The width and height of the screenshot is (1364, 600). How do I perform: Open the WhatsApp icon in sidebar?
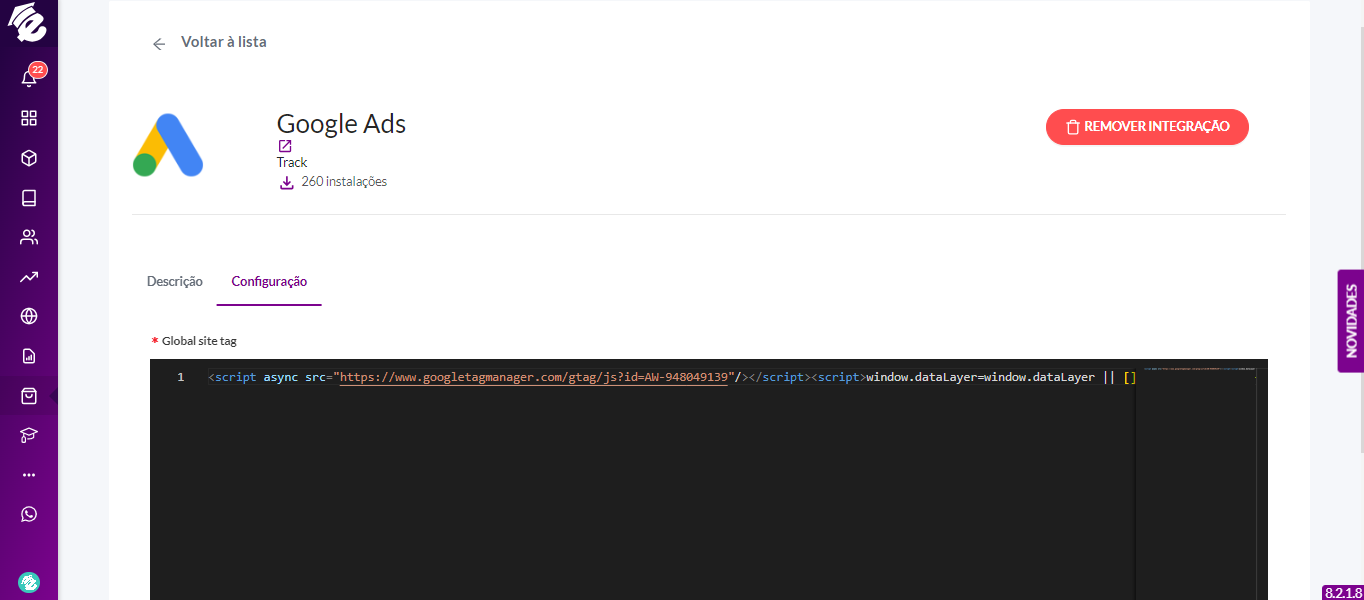point(29,514)
